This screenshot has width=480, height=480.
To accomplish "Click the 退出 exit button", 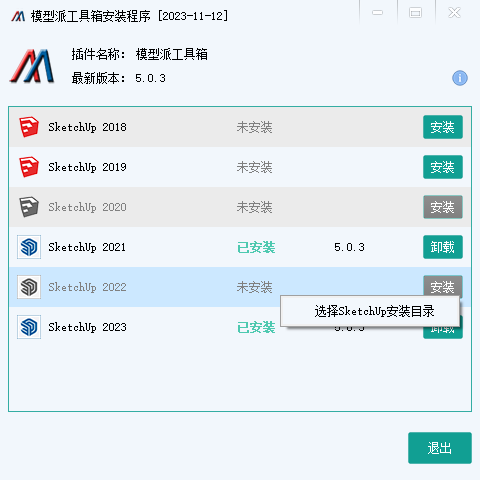I will [440, 448].
